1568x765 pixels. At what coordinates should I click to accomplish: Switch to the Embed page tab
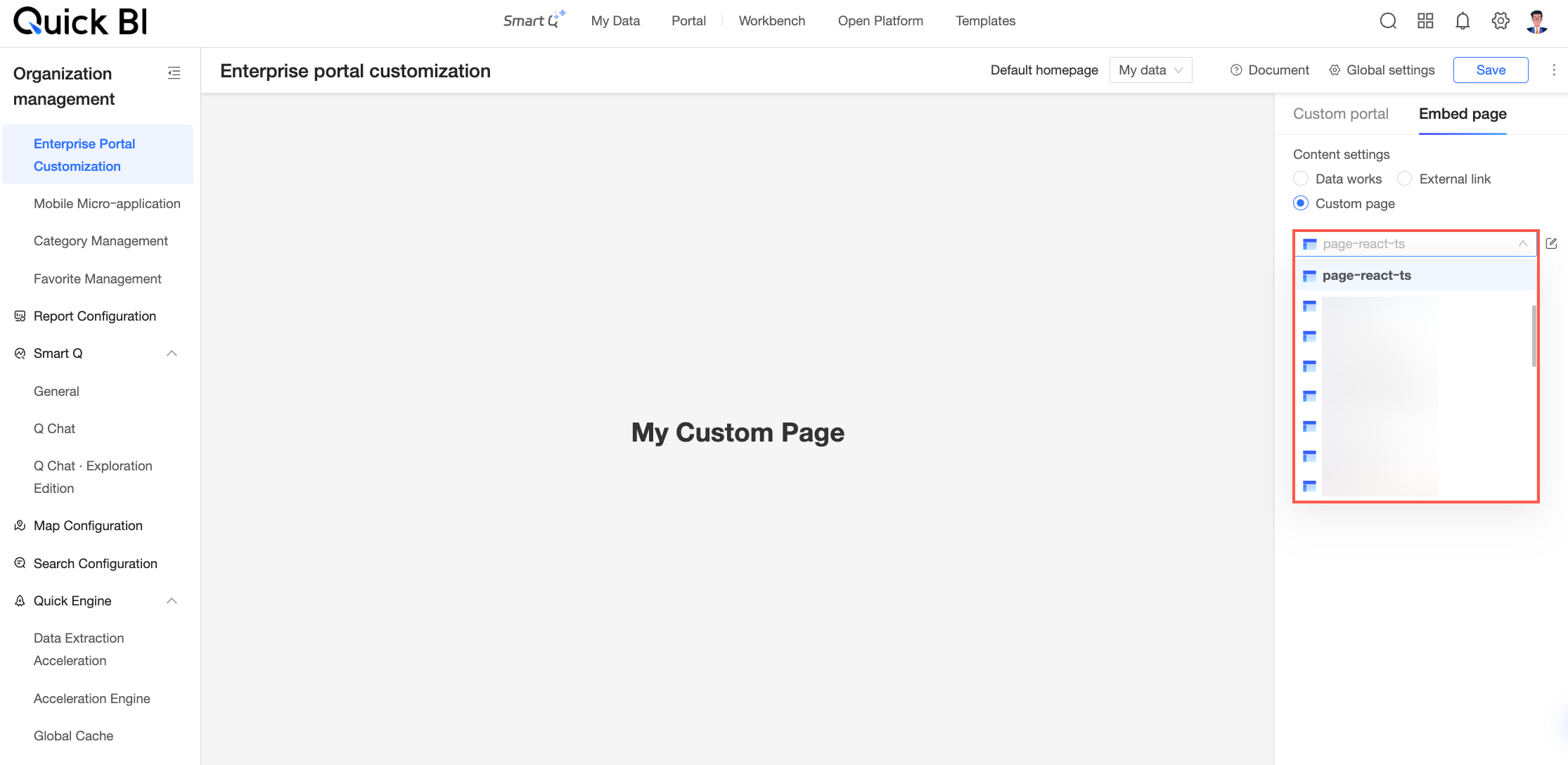point(1463,114)
